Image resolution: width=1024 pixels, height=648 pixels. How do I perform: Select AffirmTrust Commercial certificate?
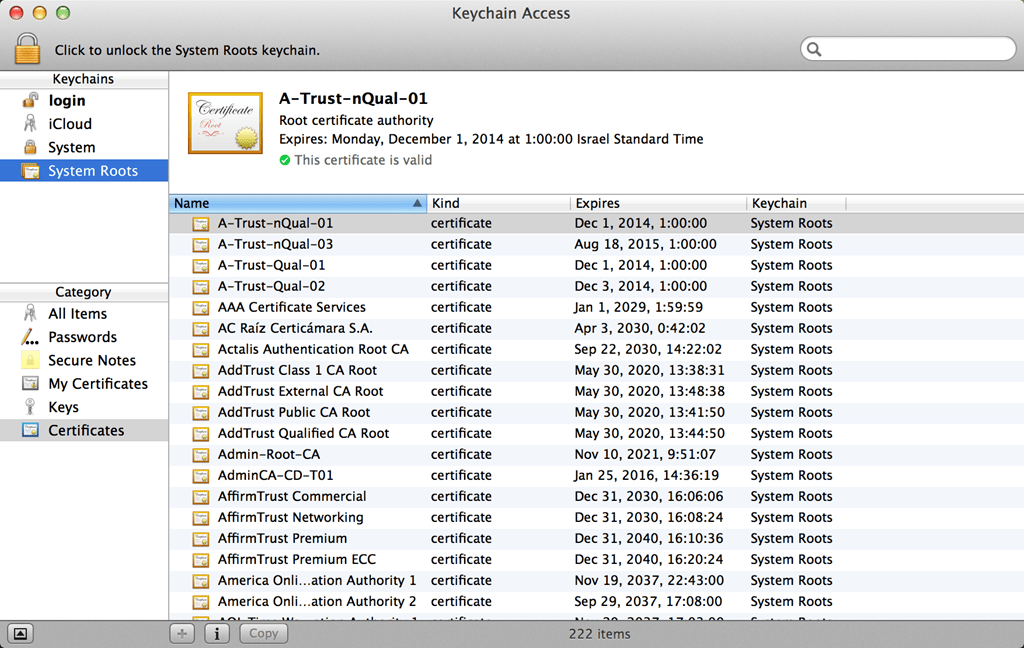tap(596, 496)
